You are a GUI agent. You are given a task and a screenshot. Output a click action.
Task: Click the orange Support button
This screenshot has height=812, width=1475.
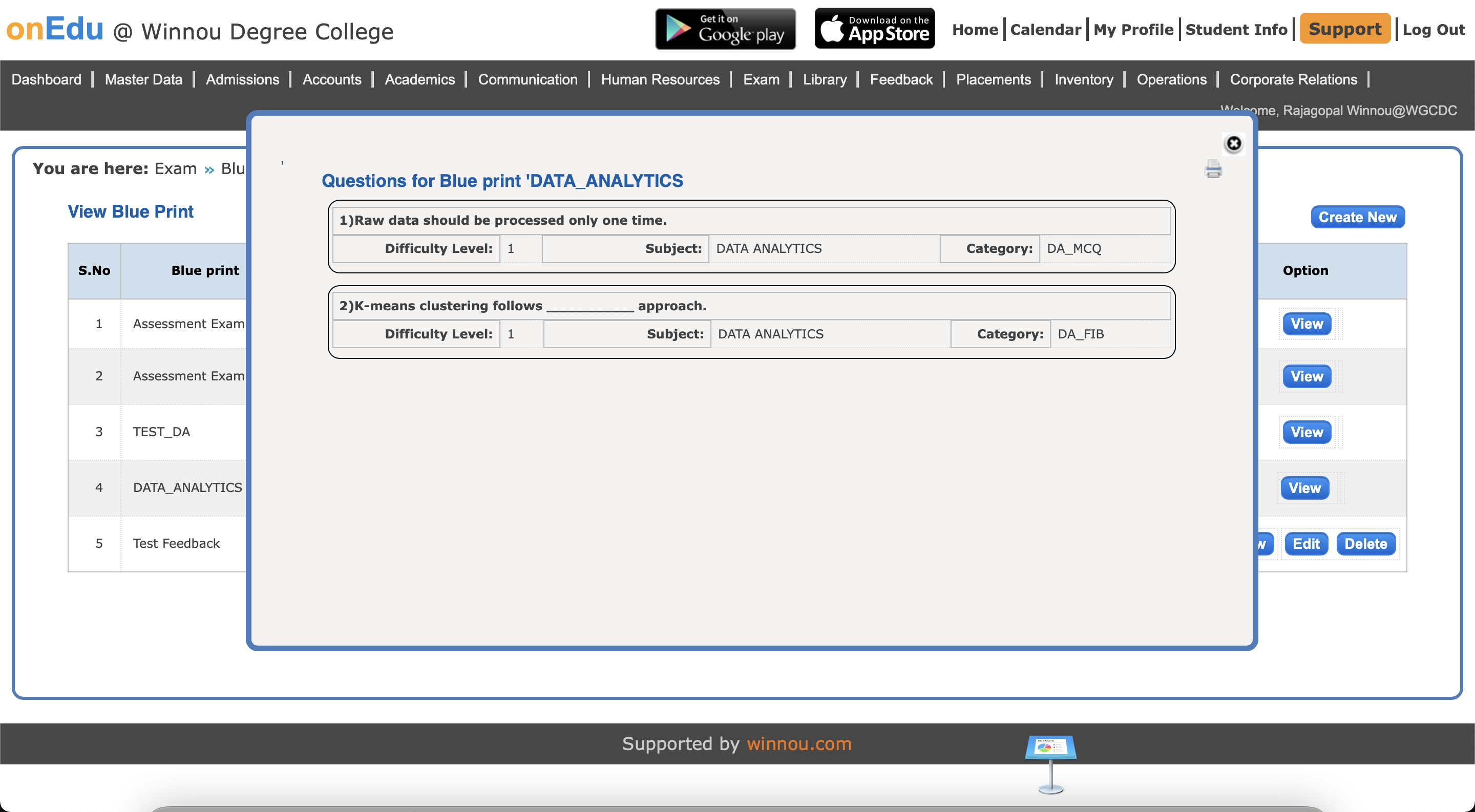click(1344, 29)
